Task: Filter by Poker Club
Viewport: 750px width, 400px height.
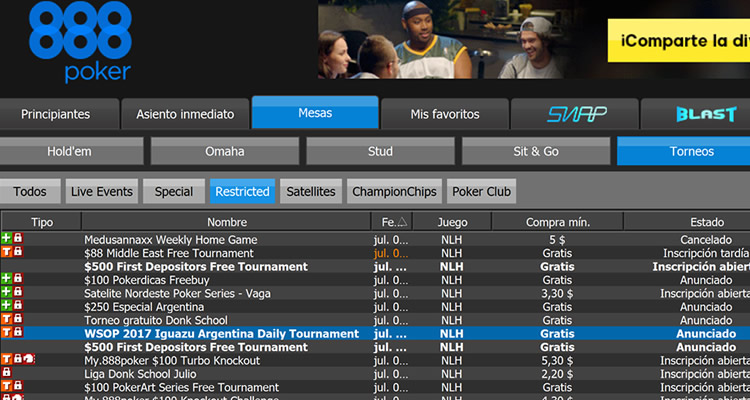Action: 481,191
